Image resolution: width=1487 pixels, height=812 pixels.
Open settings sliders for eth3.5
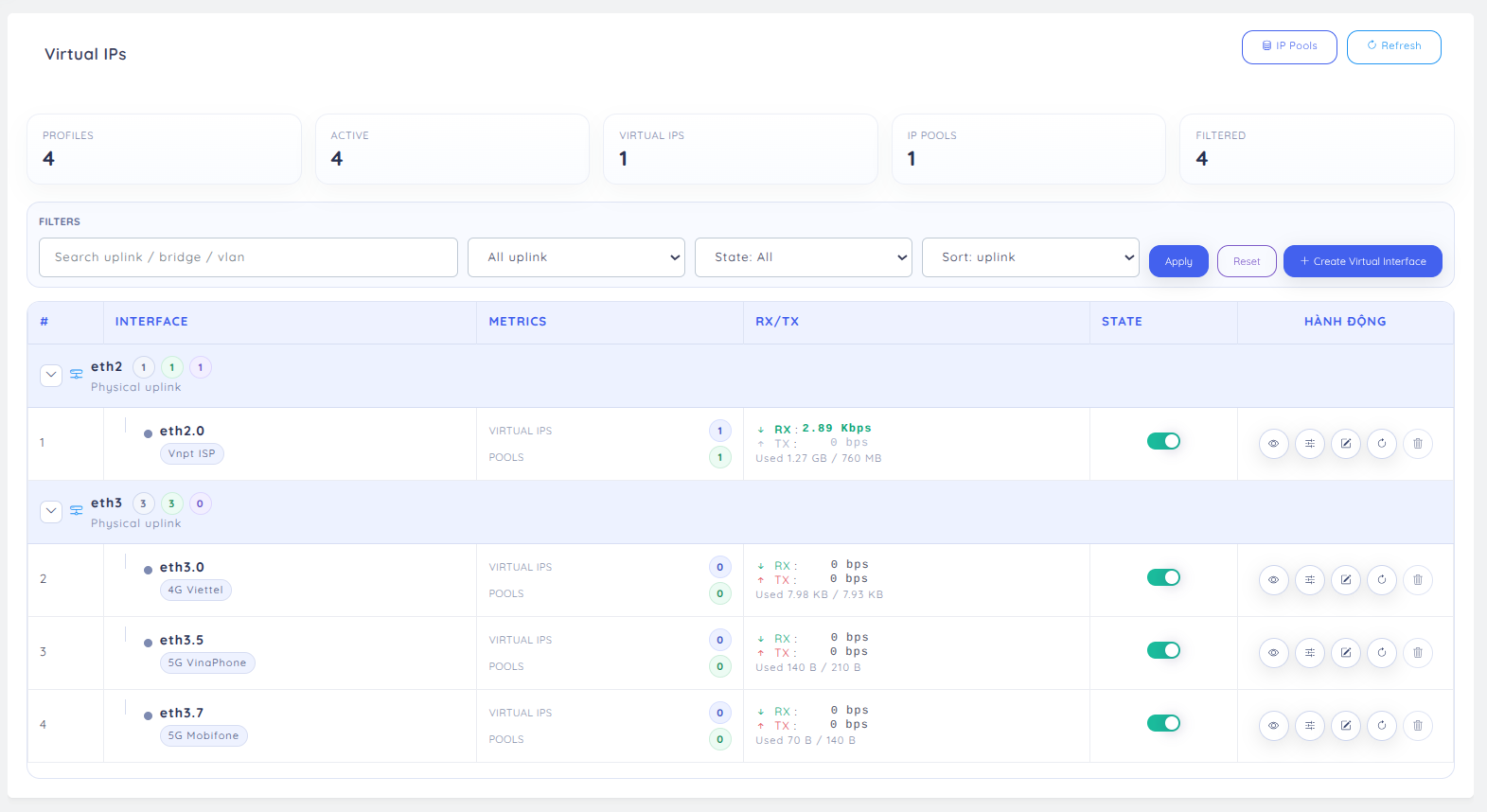point(1309,652)
